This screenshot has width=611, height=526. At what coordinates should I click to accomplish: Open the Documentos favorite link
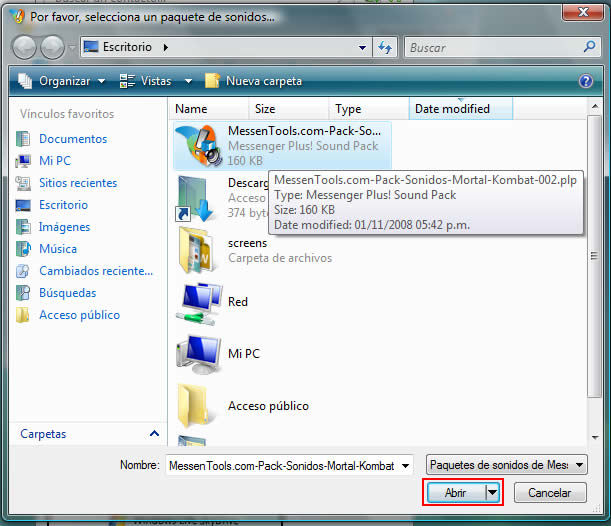tap(73, 139)
